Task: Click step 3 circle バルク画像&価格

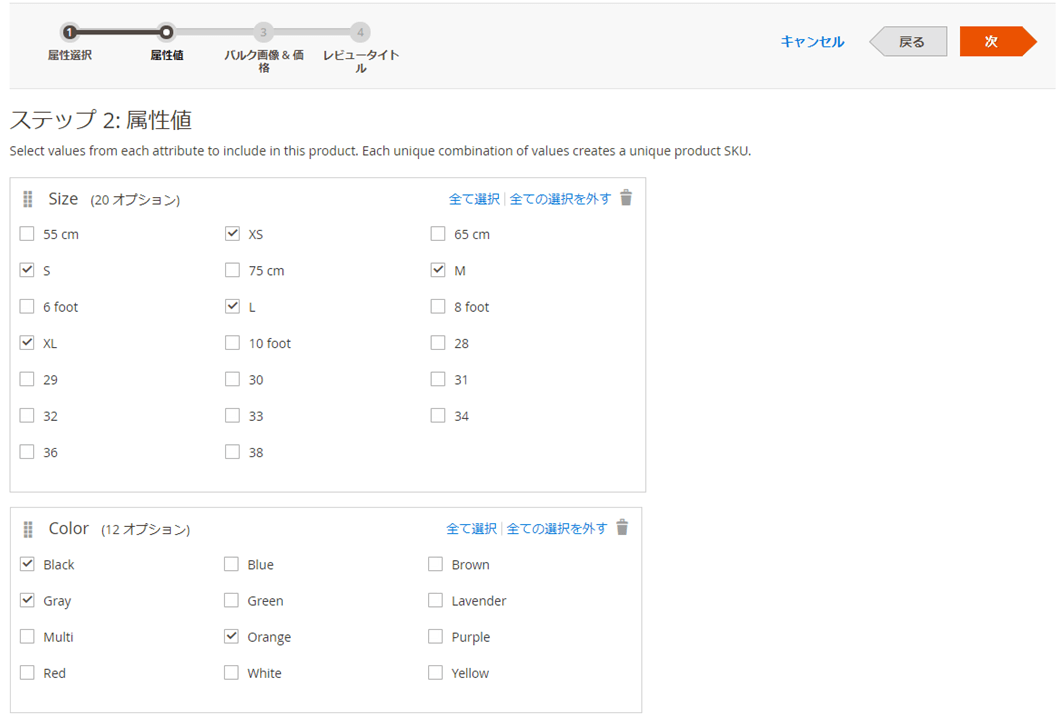Action: pyautogui.click(x=263, y=31)
